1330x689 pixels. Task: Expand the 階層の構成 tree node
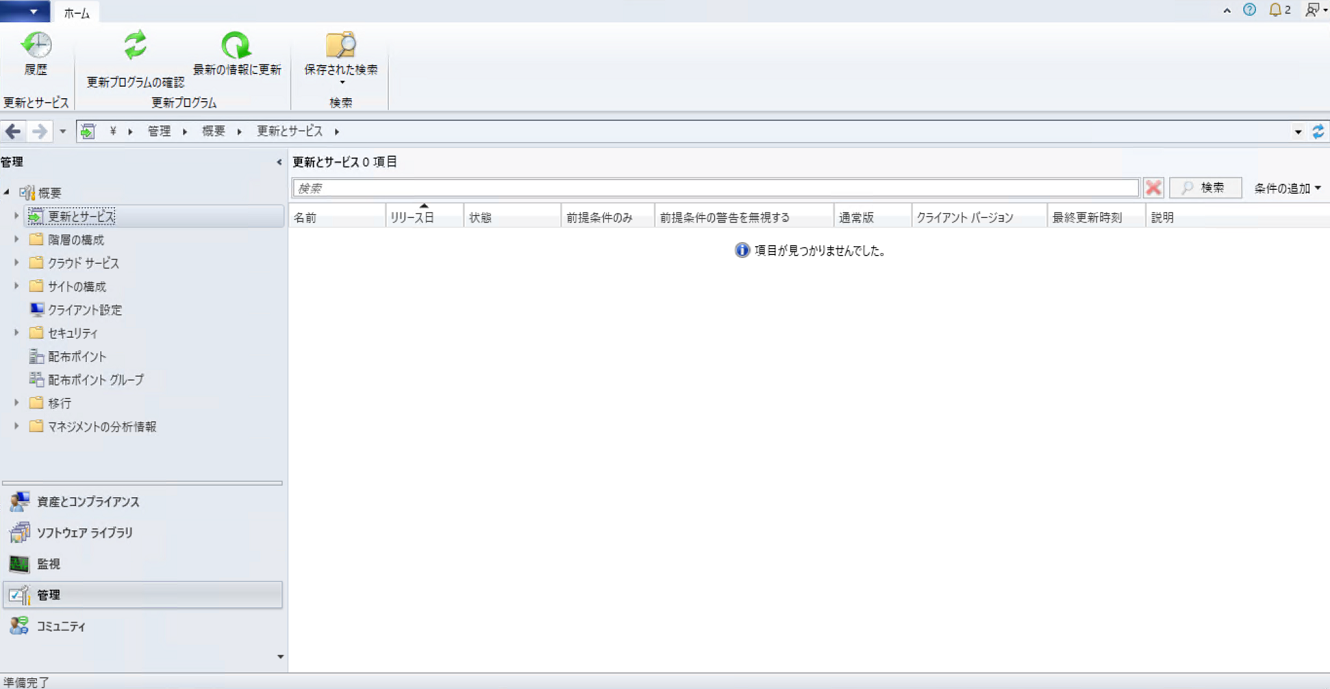pyautogui.click(x=16, y=240)
